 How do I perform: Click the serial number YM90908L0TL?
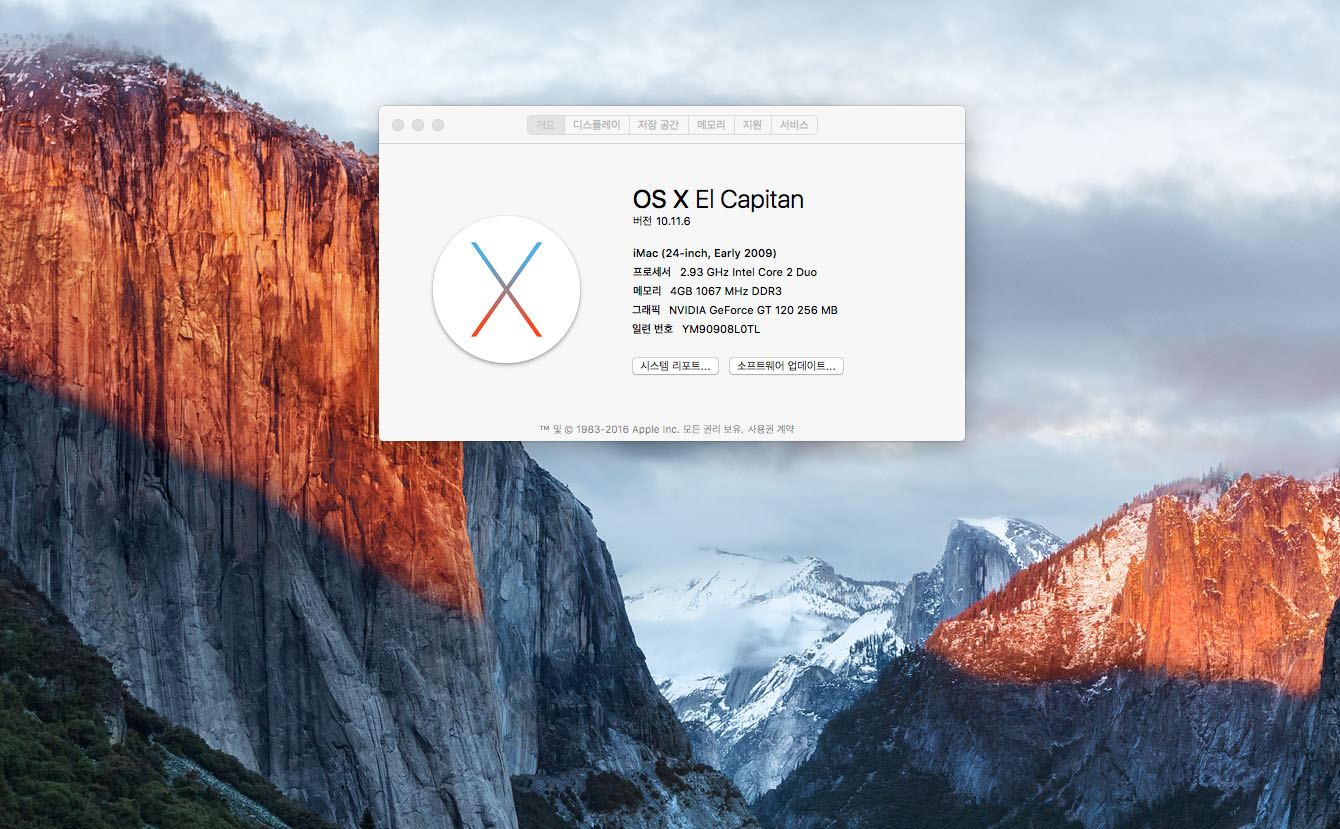click(x=720, y=329)
